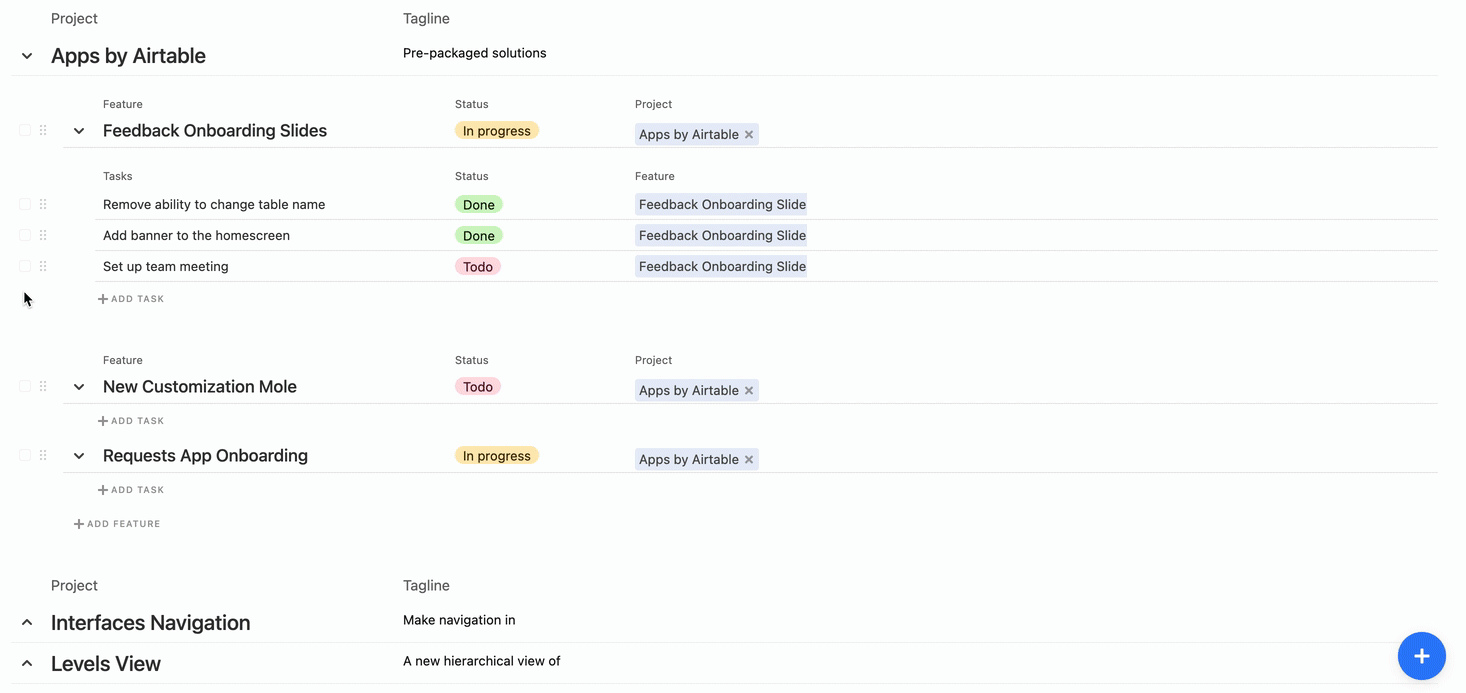Open In progress status of Requests App Onboarding
Viewport: 1466px width, 693px height.
pos(497,455)
